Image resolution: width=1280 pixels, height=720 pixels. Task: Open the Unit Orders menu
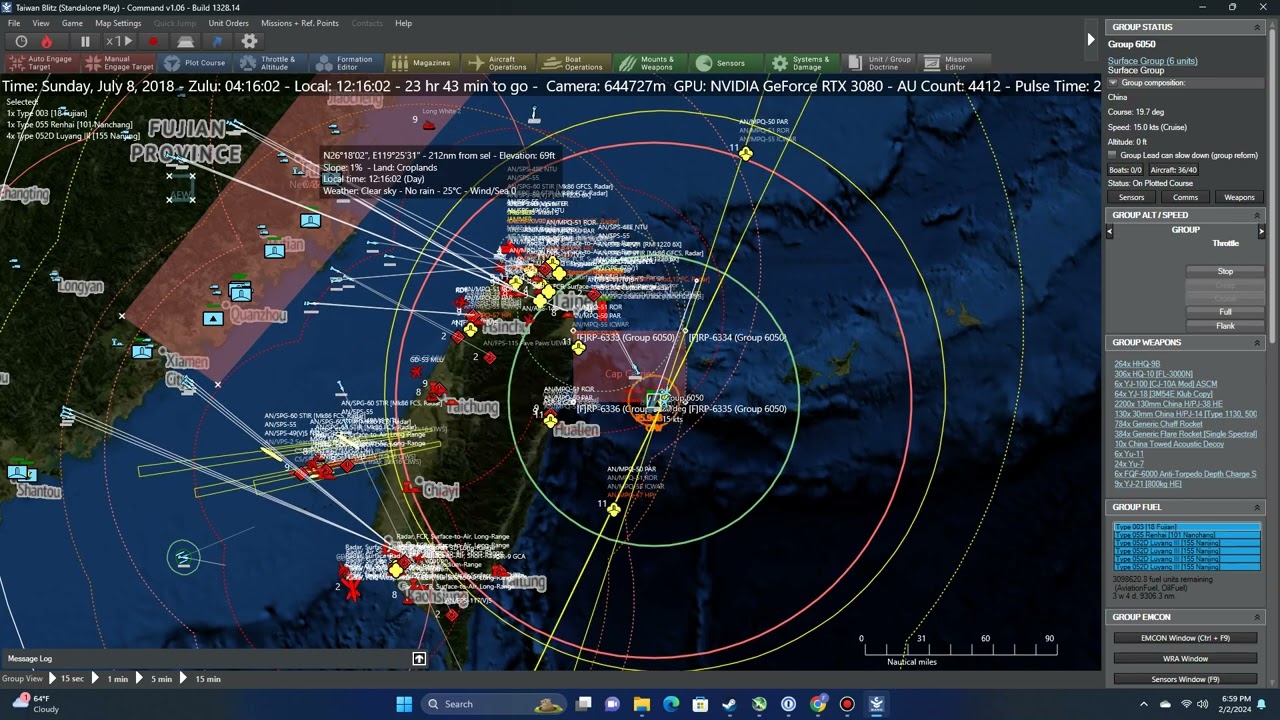click(228, 23)
